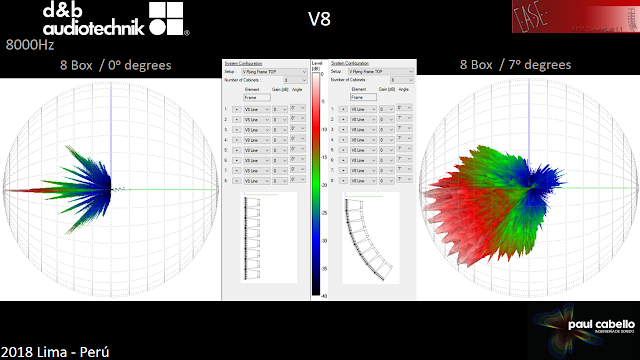
Task: Open row 6 element dropdown in left panel
Action: [257, 160]
